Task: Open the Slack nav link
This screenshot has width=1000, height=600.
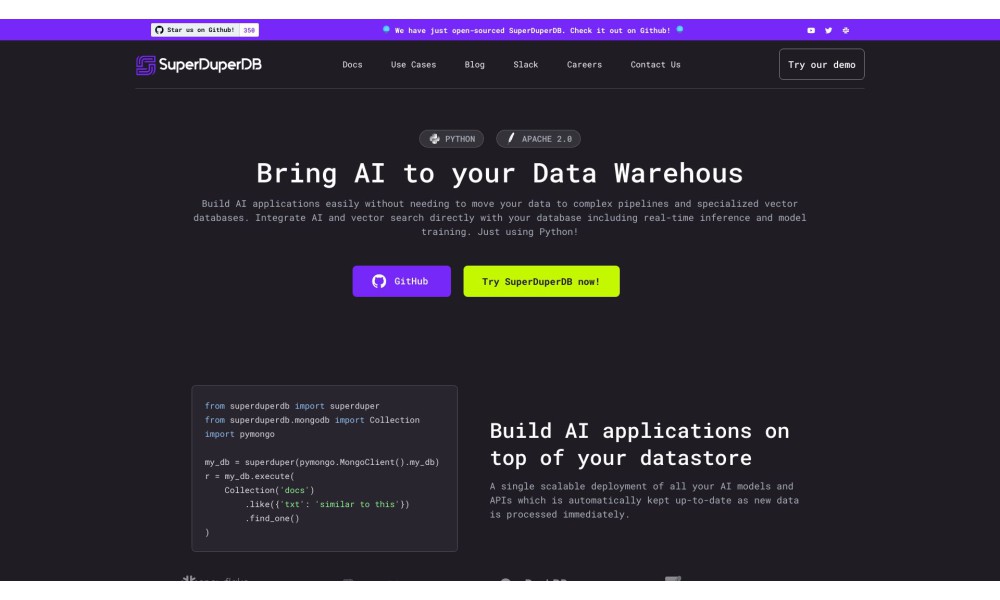Action: click(x=526, y=64)
